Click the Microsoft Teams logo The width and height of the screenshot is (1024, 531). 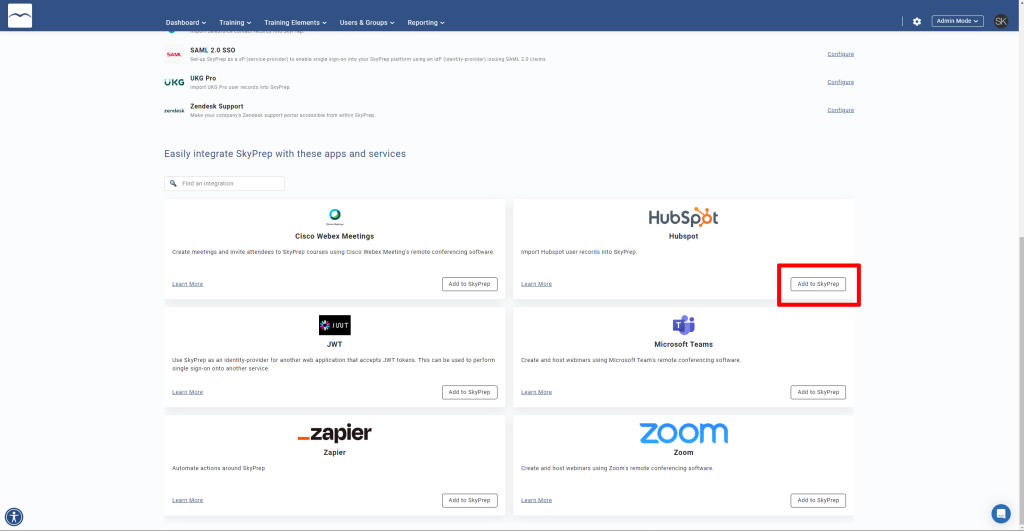coord(683,325)
